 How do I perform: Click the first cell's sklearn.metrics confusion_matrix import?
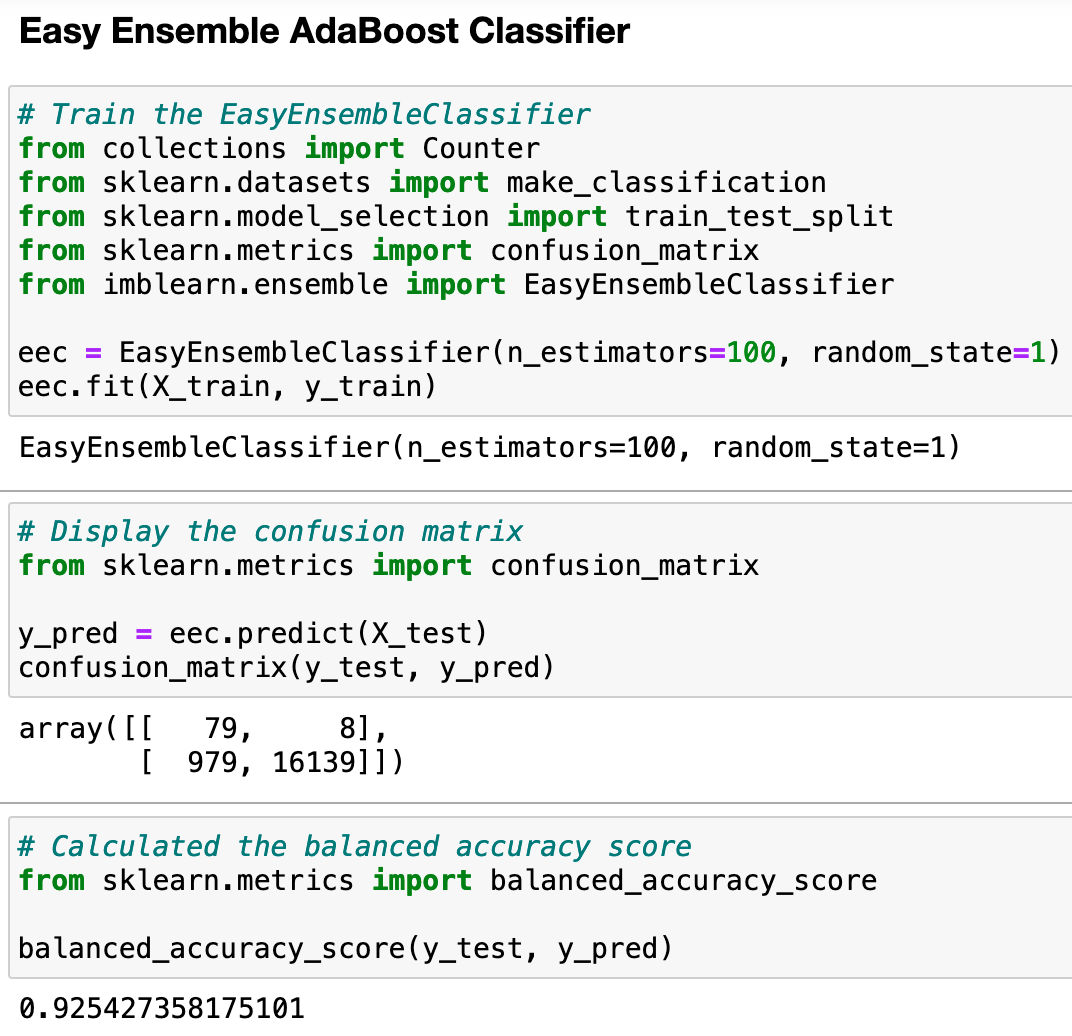pyautogui.click(x=388, y=251)
